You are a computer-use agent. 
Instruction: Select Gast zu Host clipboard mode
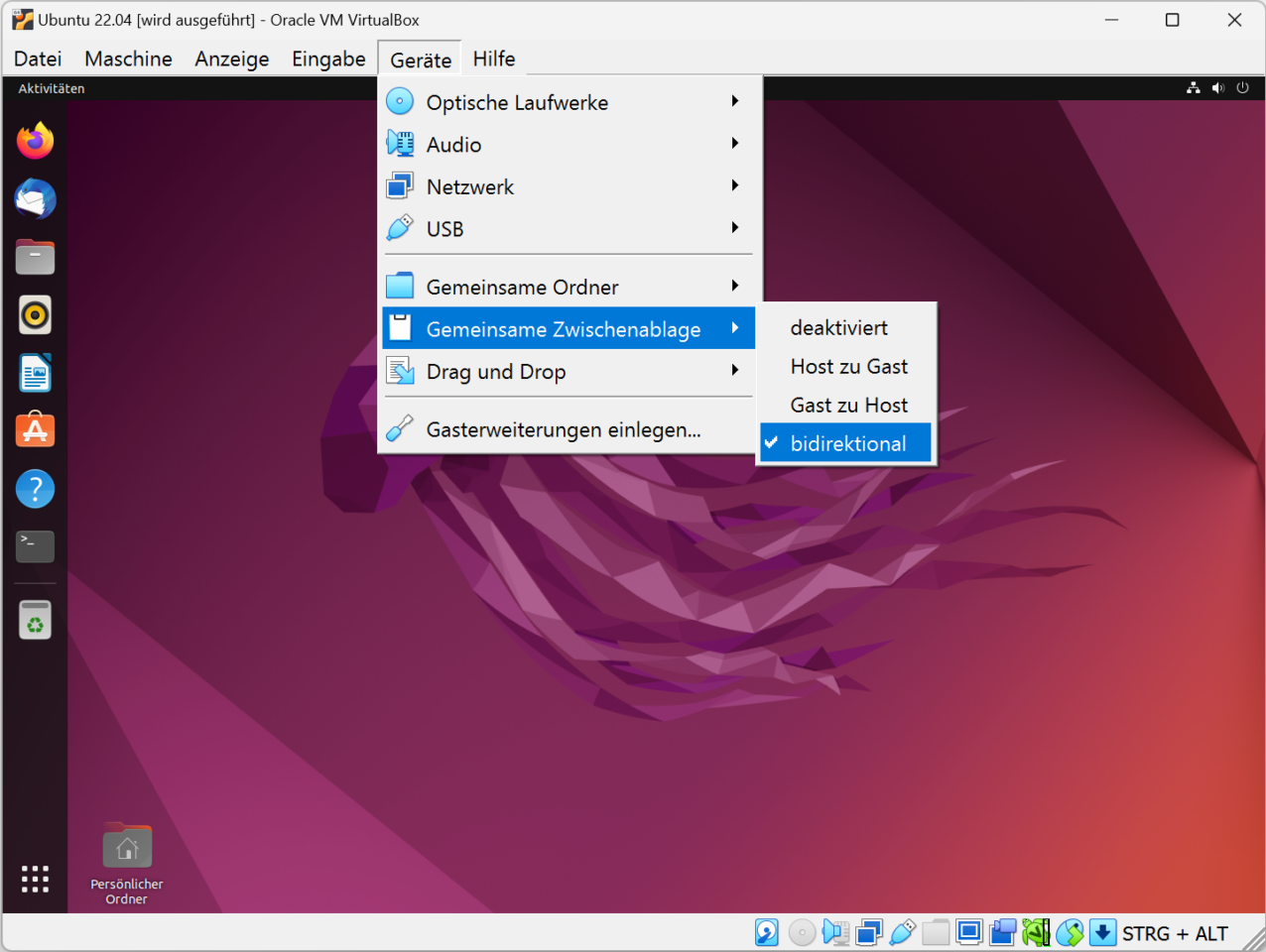click(x=848, y=405)
